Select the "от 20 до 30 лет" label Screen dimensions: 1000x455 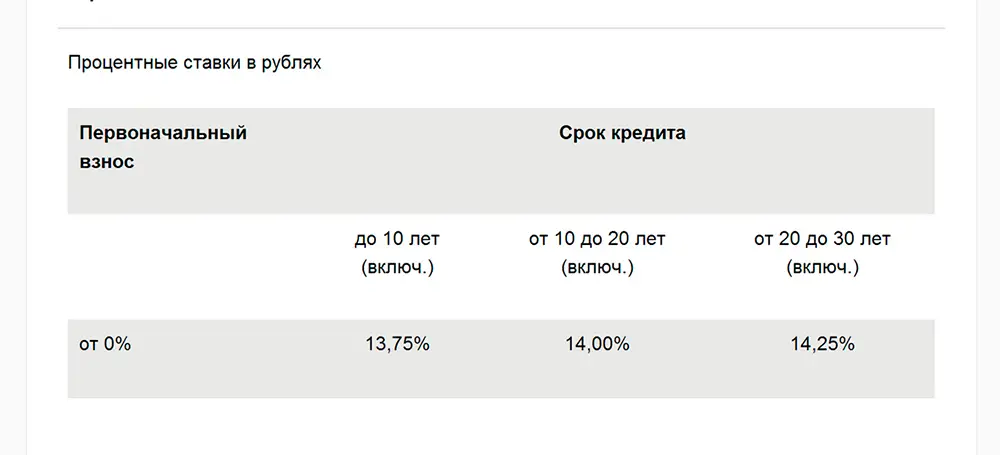point(822,239)
